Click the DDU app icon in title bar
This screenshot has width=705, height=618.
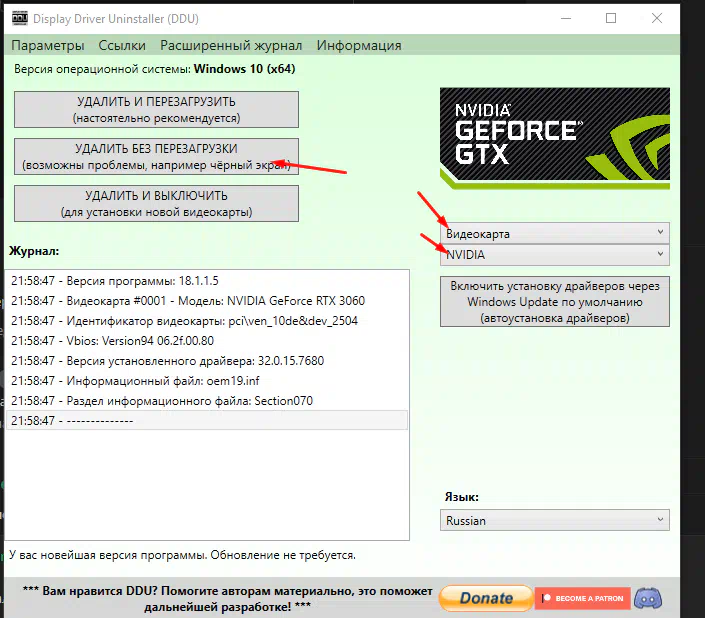click(20, 18)
